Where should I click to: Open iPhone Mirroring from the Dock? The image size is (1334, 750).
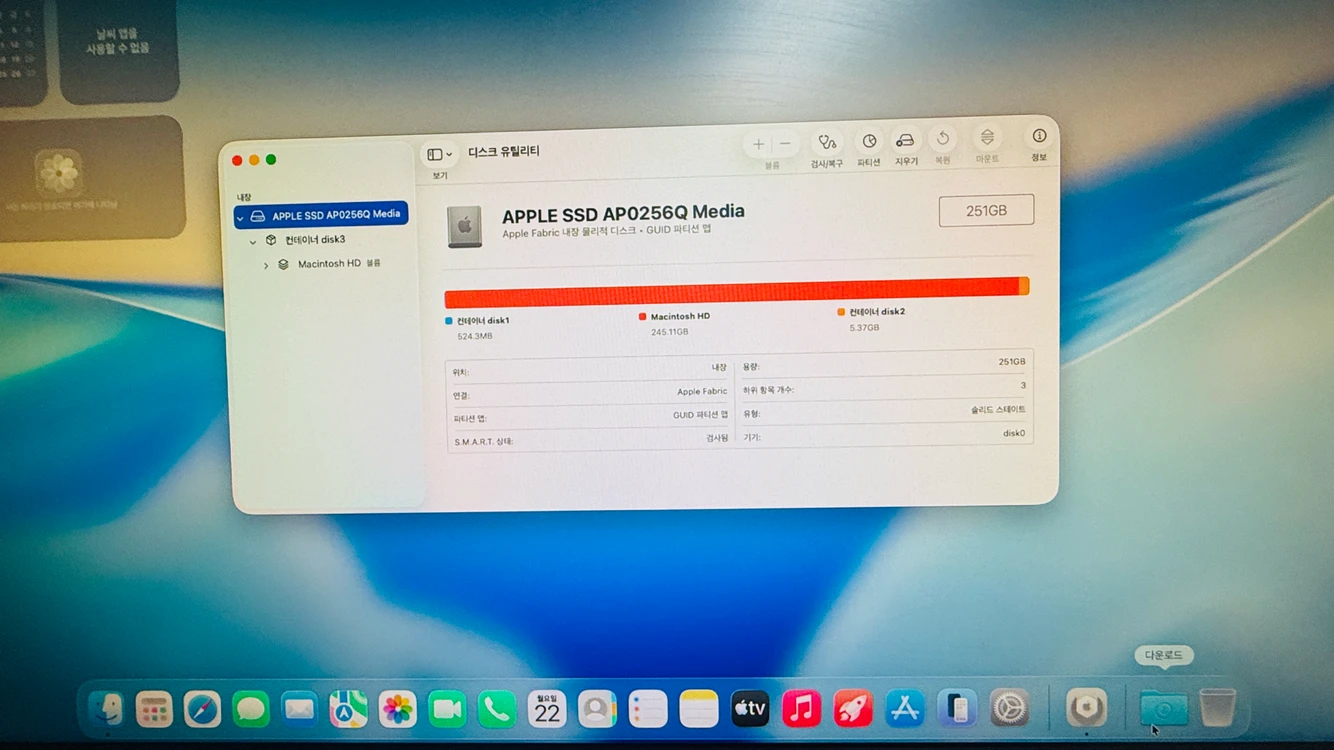coord(957,709)
